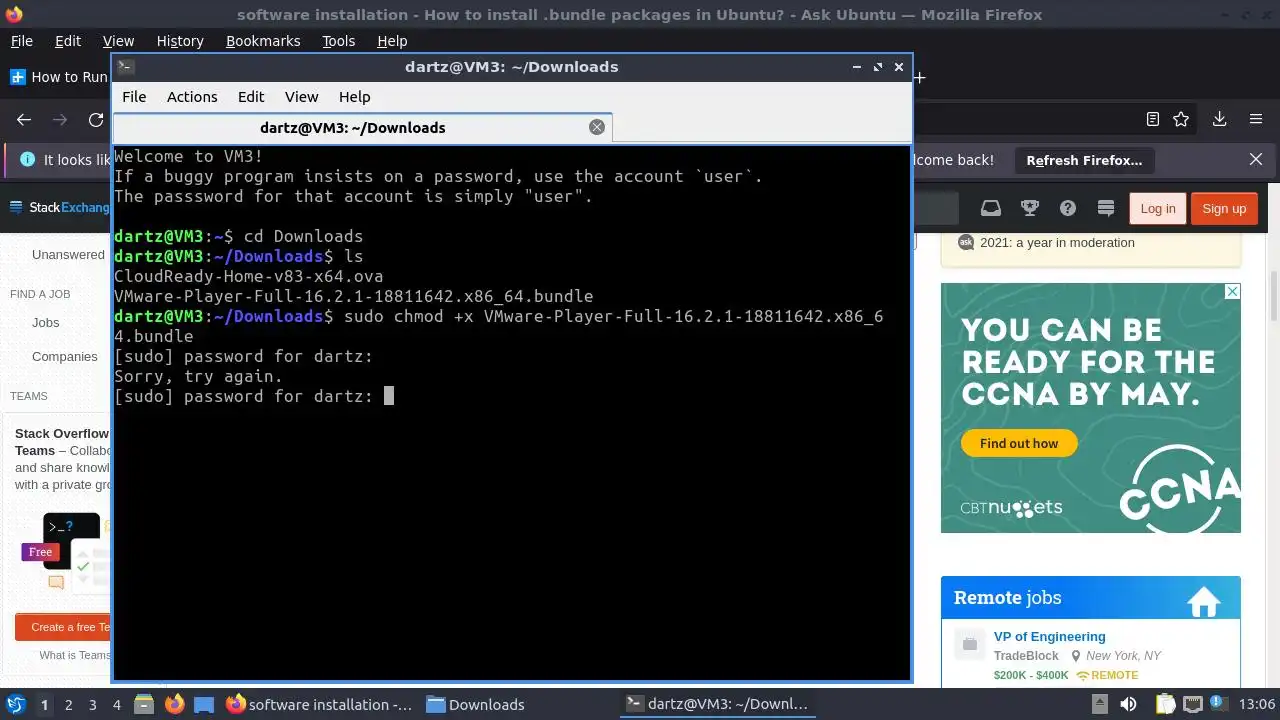This screenshot has width=1280, height=720.
Task: Open the clipboard tray icon
Action: (1165, 704)
